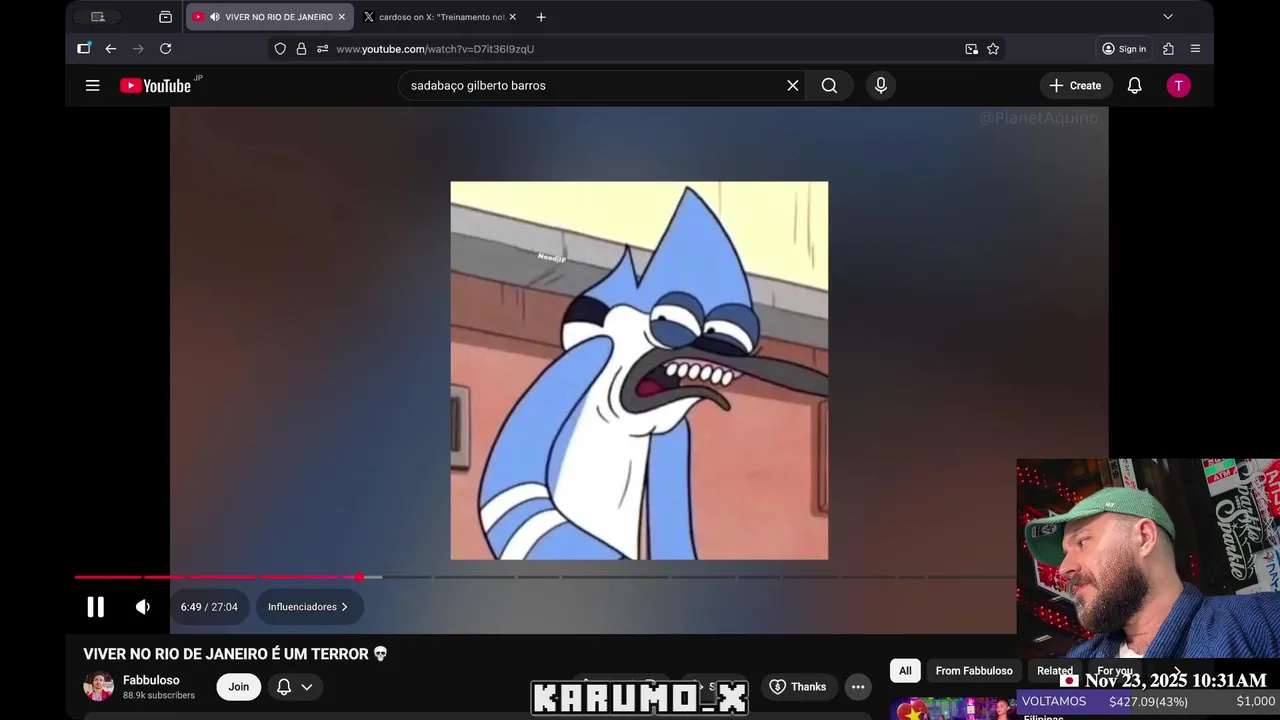Open the browser application menu
The image size is (1280, 720).
click(x=1195, y=49)
